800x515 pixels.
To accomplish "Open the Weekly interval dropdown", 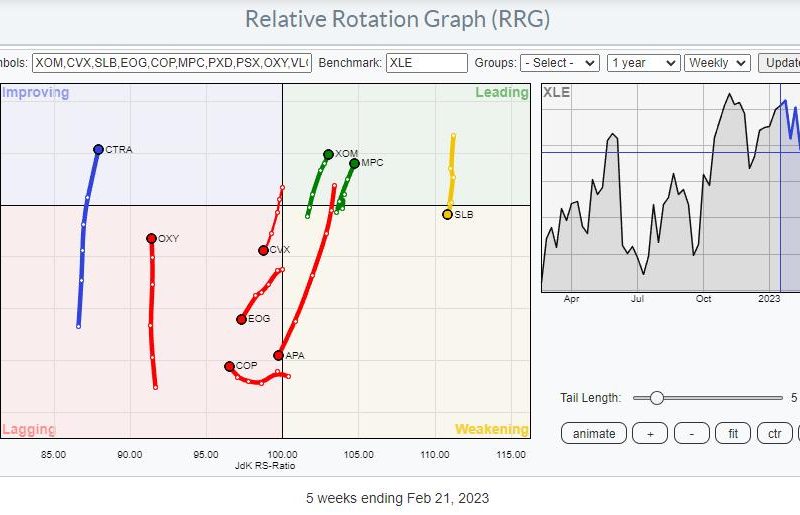I will click(717, 63).
